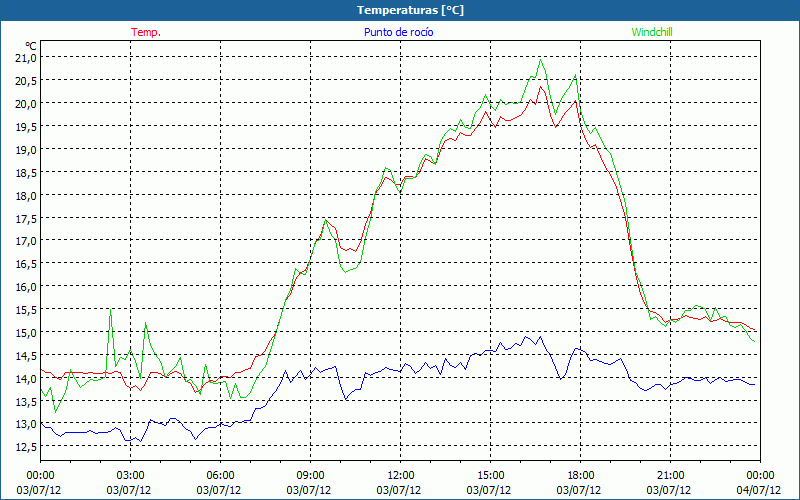Select the blue 'Punto de rocío' legend label
Screen dimensions: 800x500
(398, 32)
